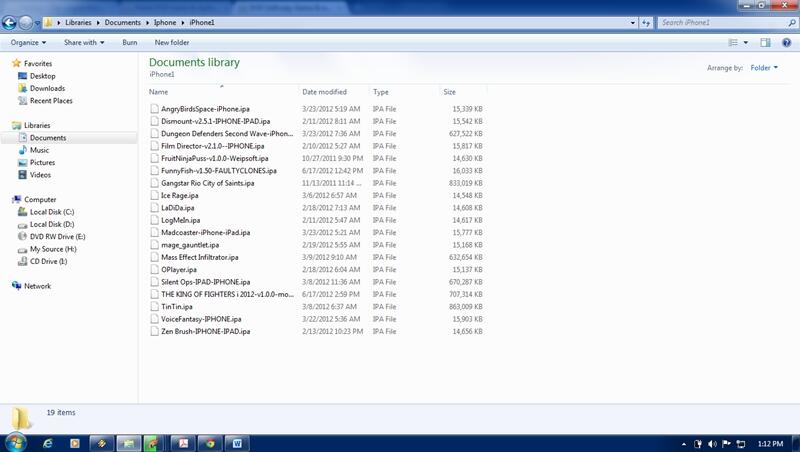This screenshot has width=800, height=452.
Task: Open the Organize dropdown menu
Action: [28, 42]
